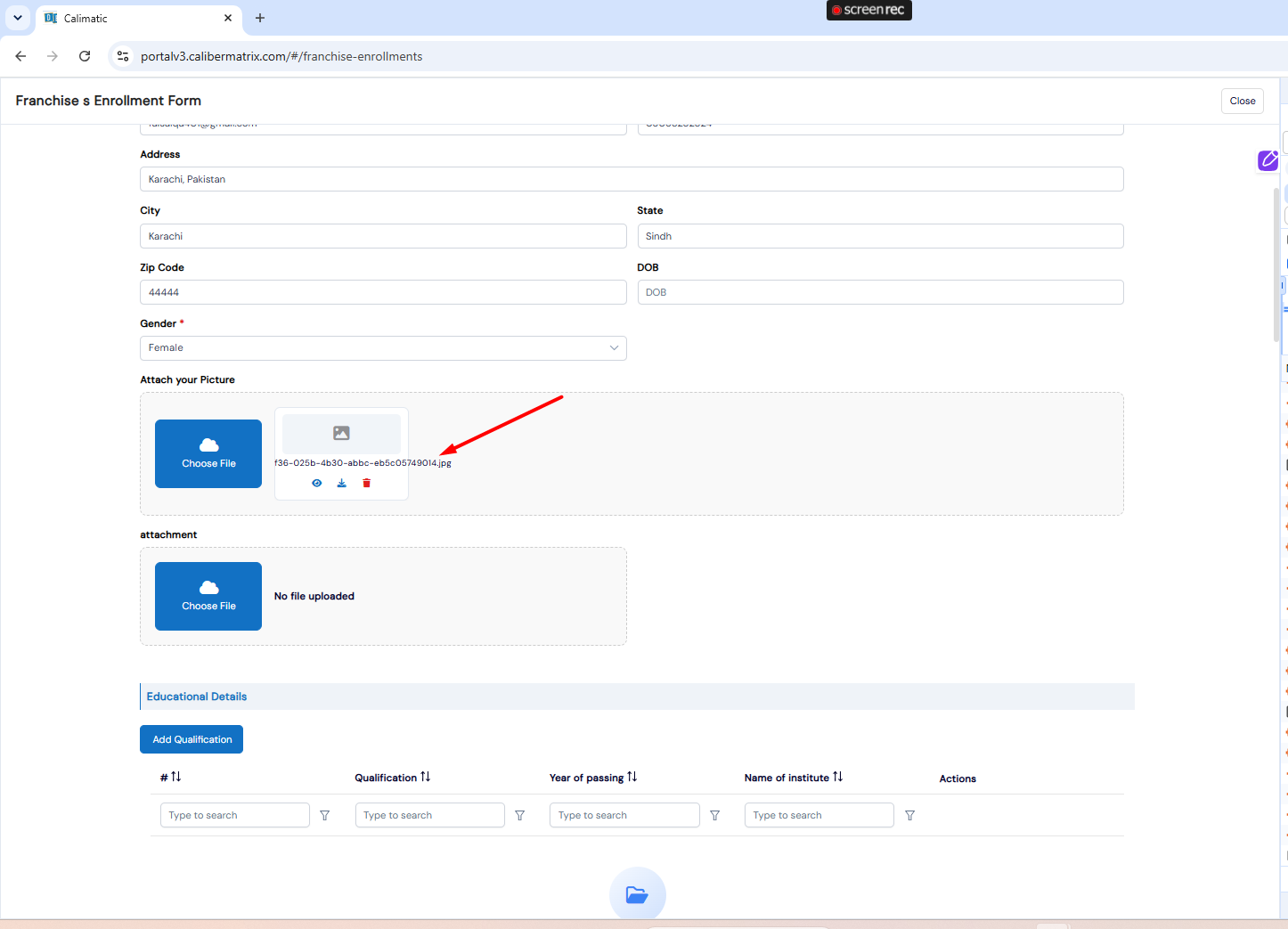Image resolution: width=1288 pixels, height=929 pixels.
Task: Edit the State field showing Sindh
Action: (x=881, y=236)
